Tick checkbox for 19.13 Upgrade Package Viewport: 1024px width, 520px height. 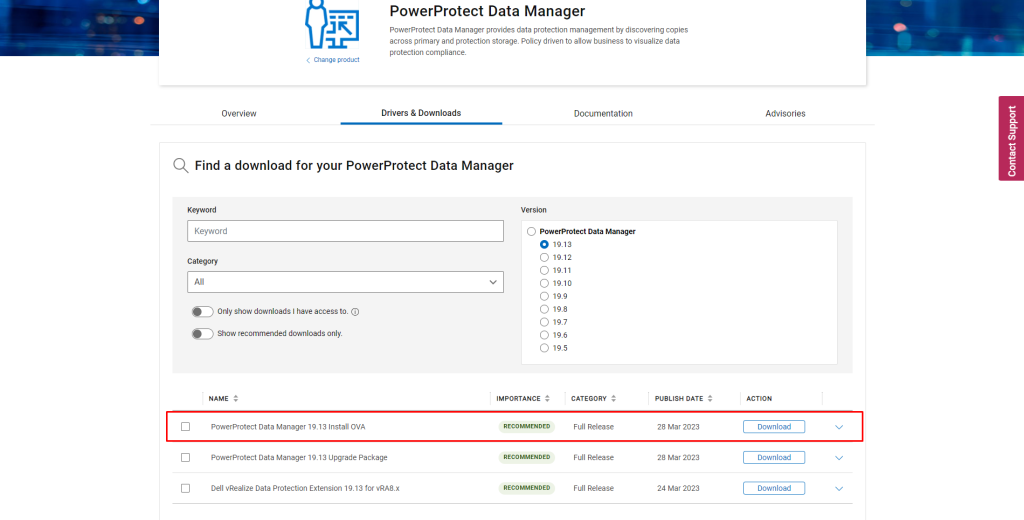point(185,457)
